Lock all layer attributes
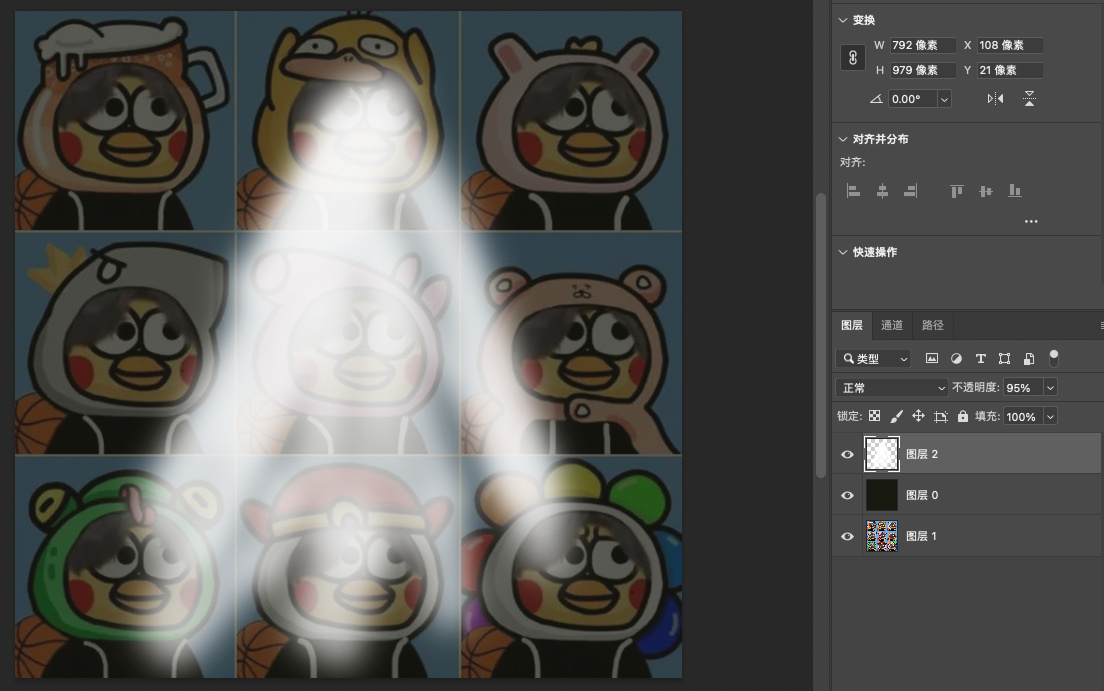This screenshot has width=1104, height=691. [x=962, y=416]
